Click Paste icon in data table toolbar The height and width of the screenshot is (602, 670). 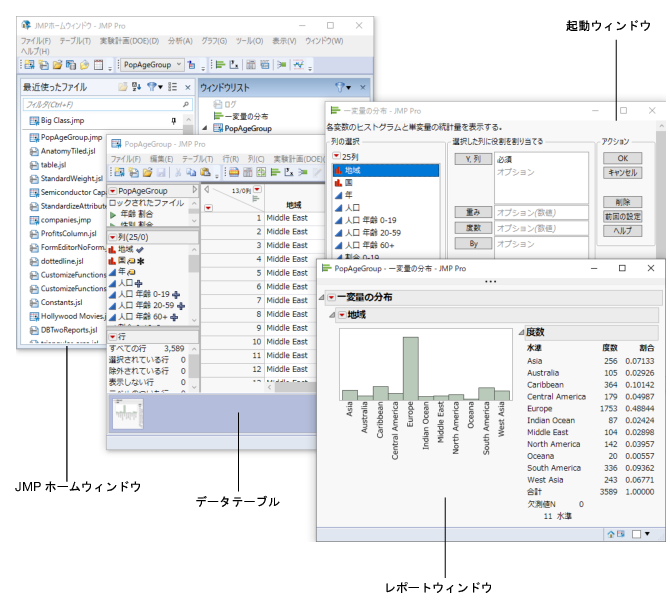click(x=206, y=172)
